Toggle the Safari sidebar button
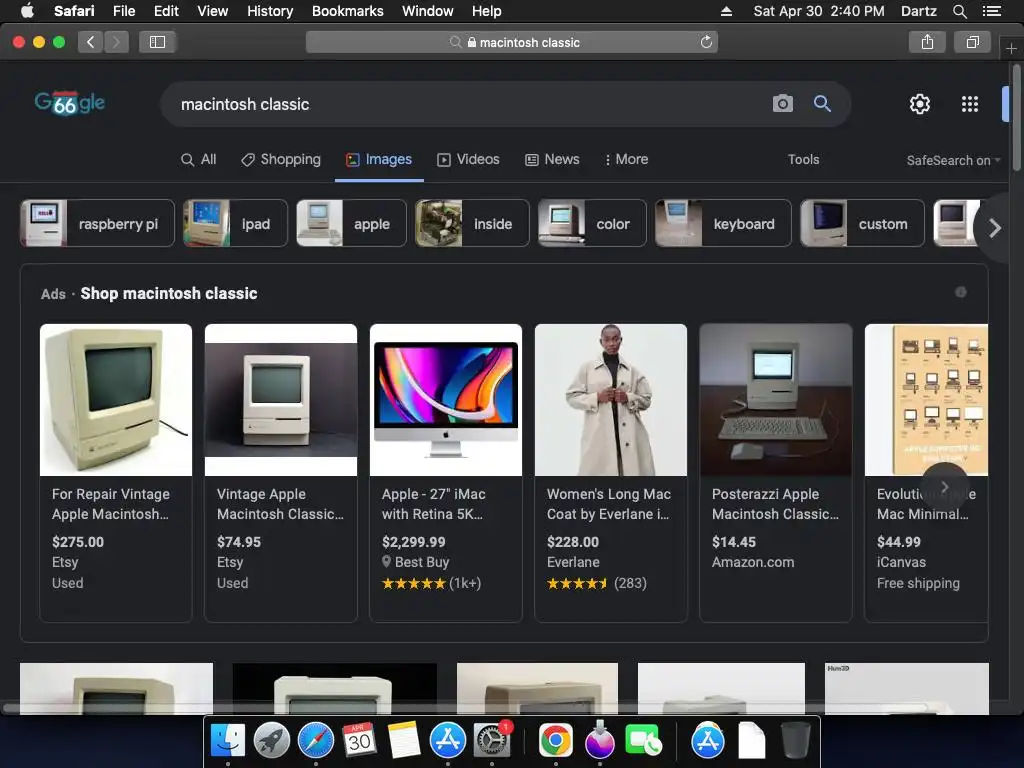The height and width of the screenshot is (768, 1024). [x=157, y=42]
